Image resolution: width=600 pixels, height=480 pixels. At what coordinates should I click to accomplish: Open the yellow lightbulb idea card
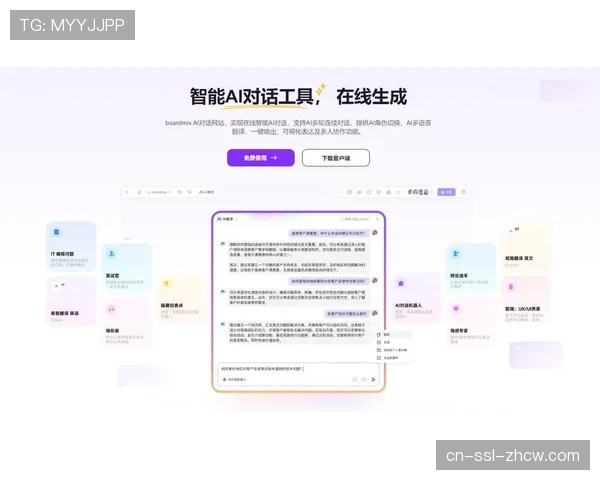181,299
